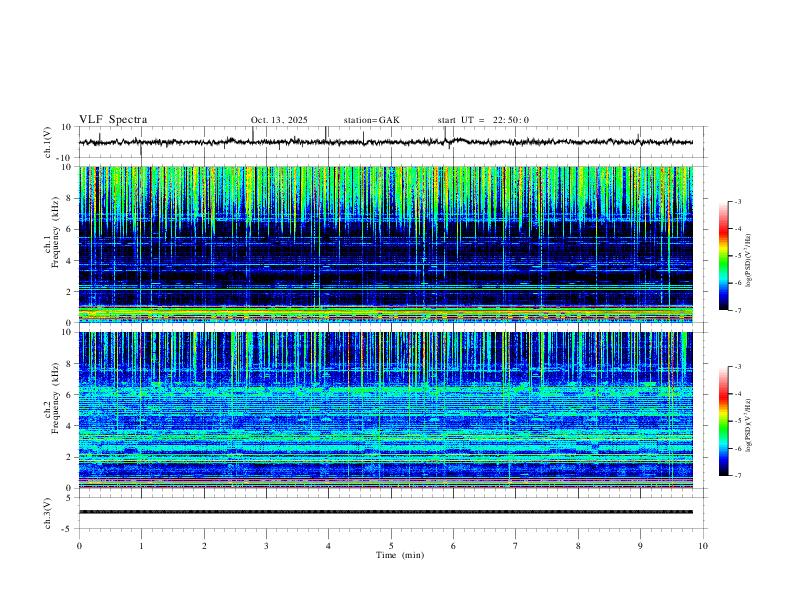Click the "5" tick on ch.3(V) axis
The width and height of the screenshot is (792, 612).
click(x=70, y=498)
